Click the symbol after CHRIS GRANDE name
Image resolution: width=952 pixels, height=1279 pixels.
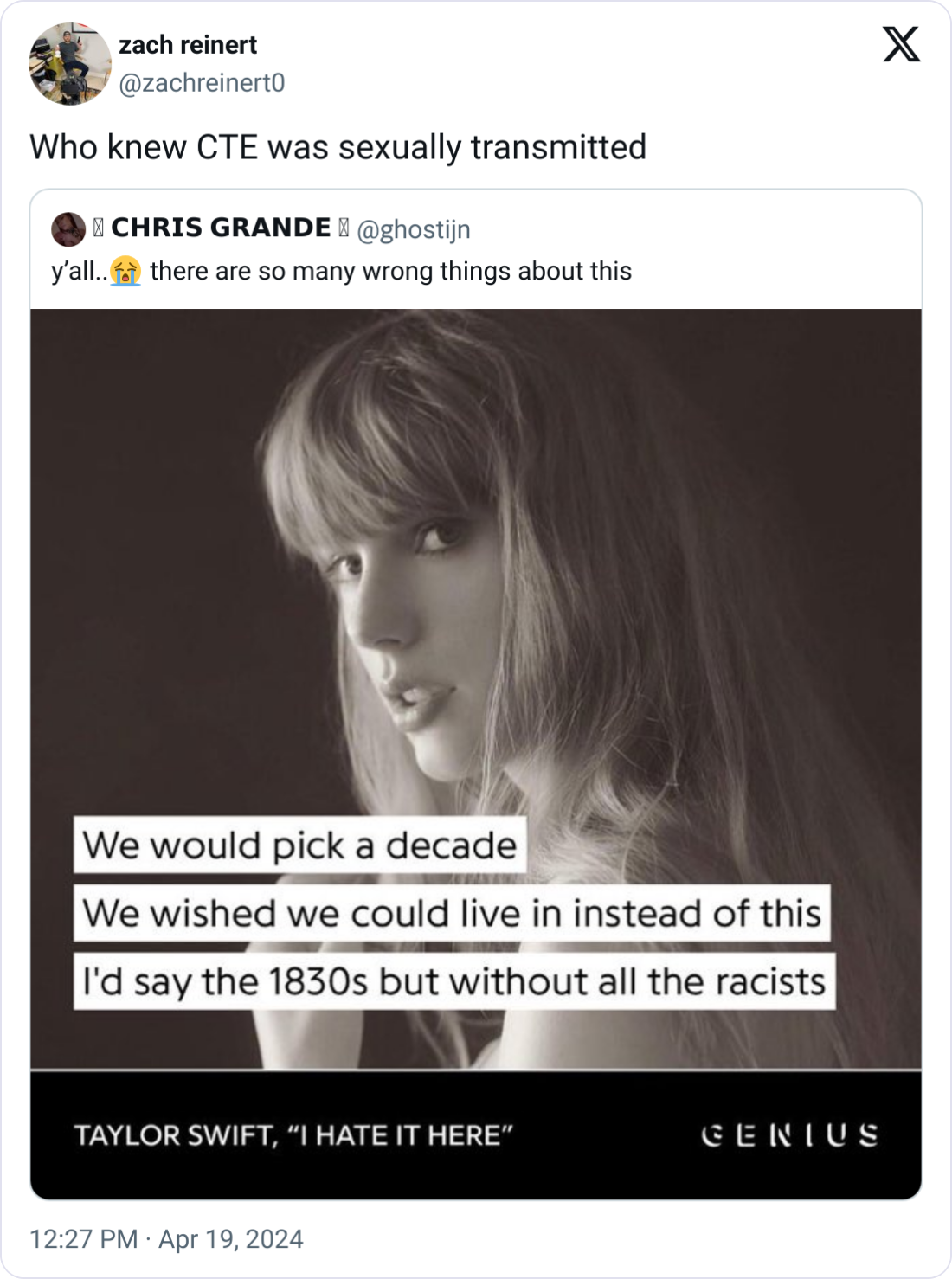(x=344, y=228)
